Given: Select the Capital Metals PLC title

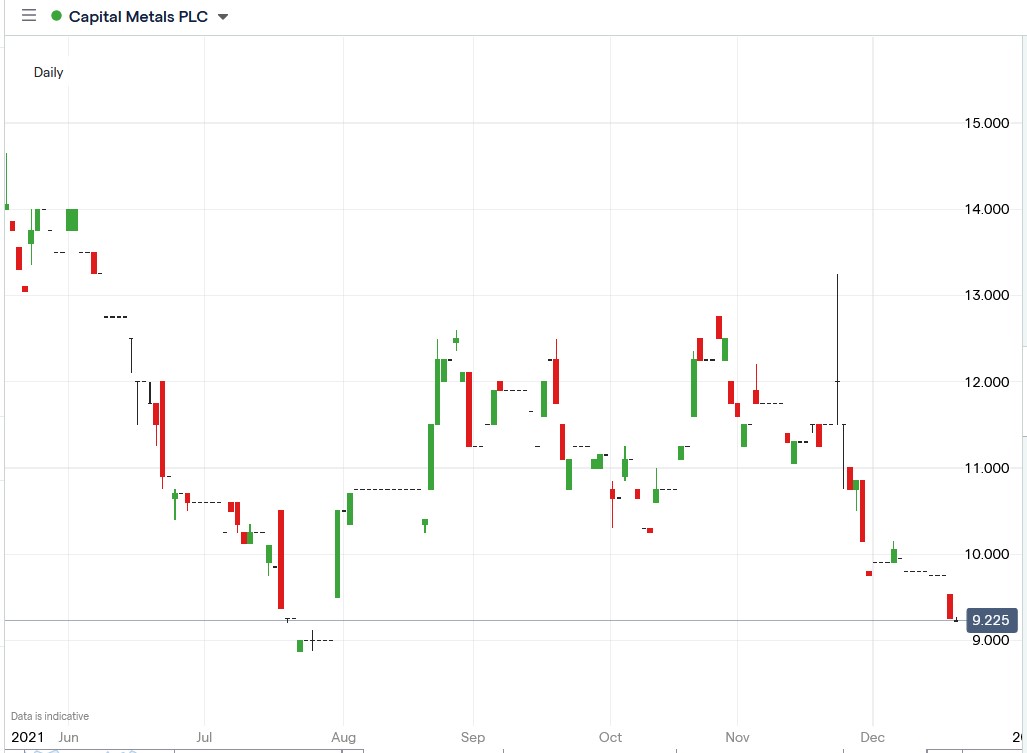Looking at the screenshot, I should (141, 16).
